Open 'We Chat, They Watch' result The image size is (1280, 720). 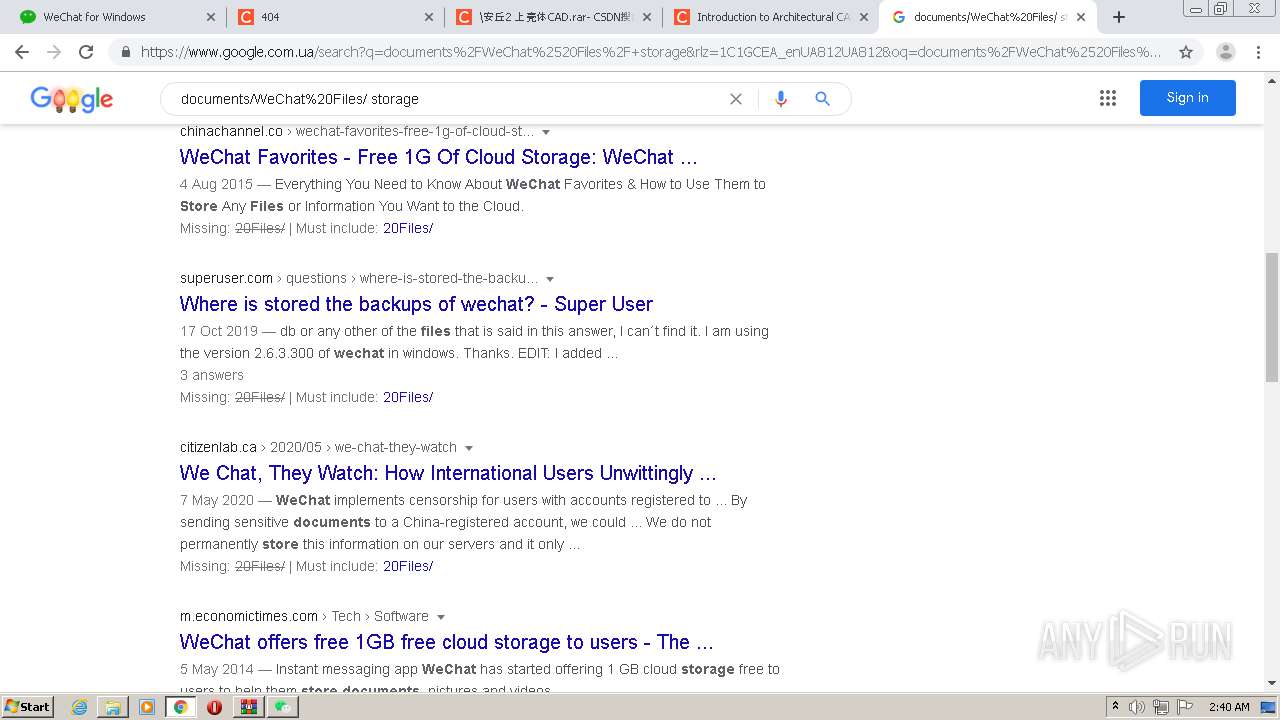pos(448,473)
